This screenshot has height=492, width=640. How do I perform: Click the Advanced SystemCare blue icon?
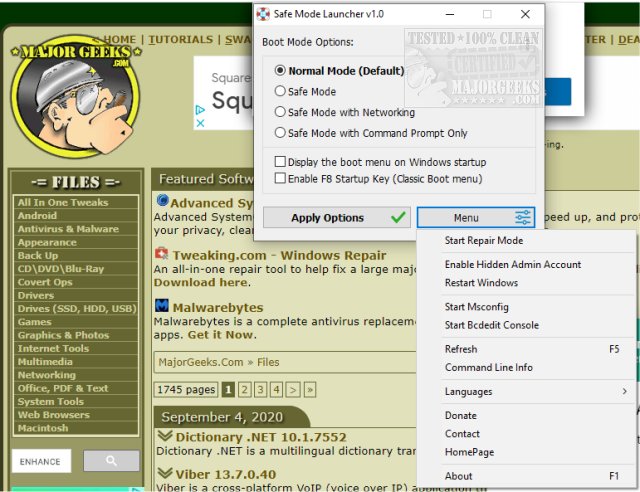point(162,200)
